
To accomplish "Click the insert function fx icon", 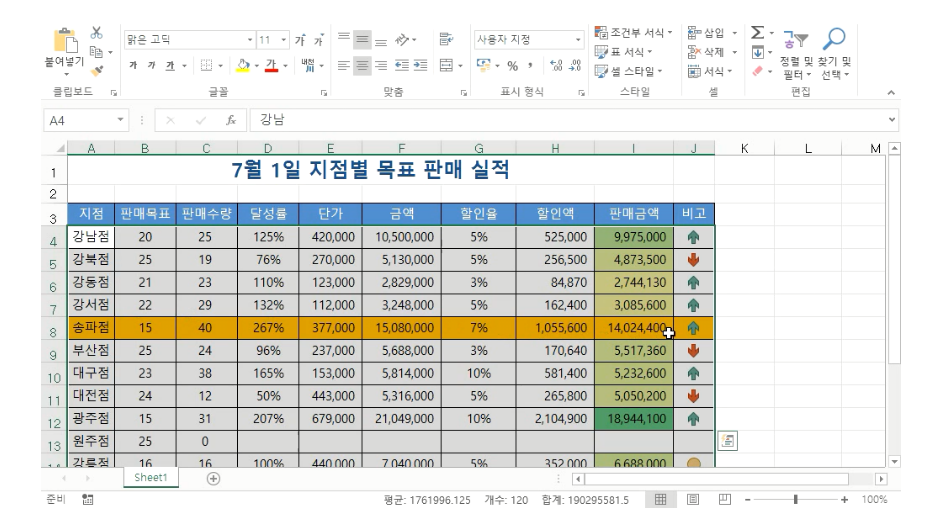I will 231,120.
